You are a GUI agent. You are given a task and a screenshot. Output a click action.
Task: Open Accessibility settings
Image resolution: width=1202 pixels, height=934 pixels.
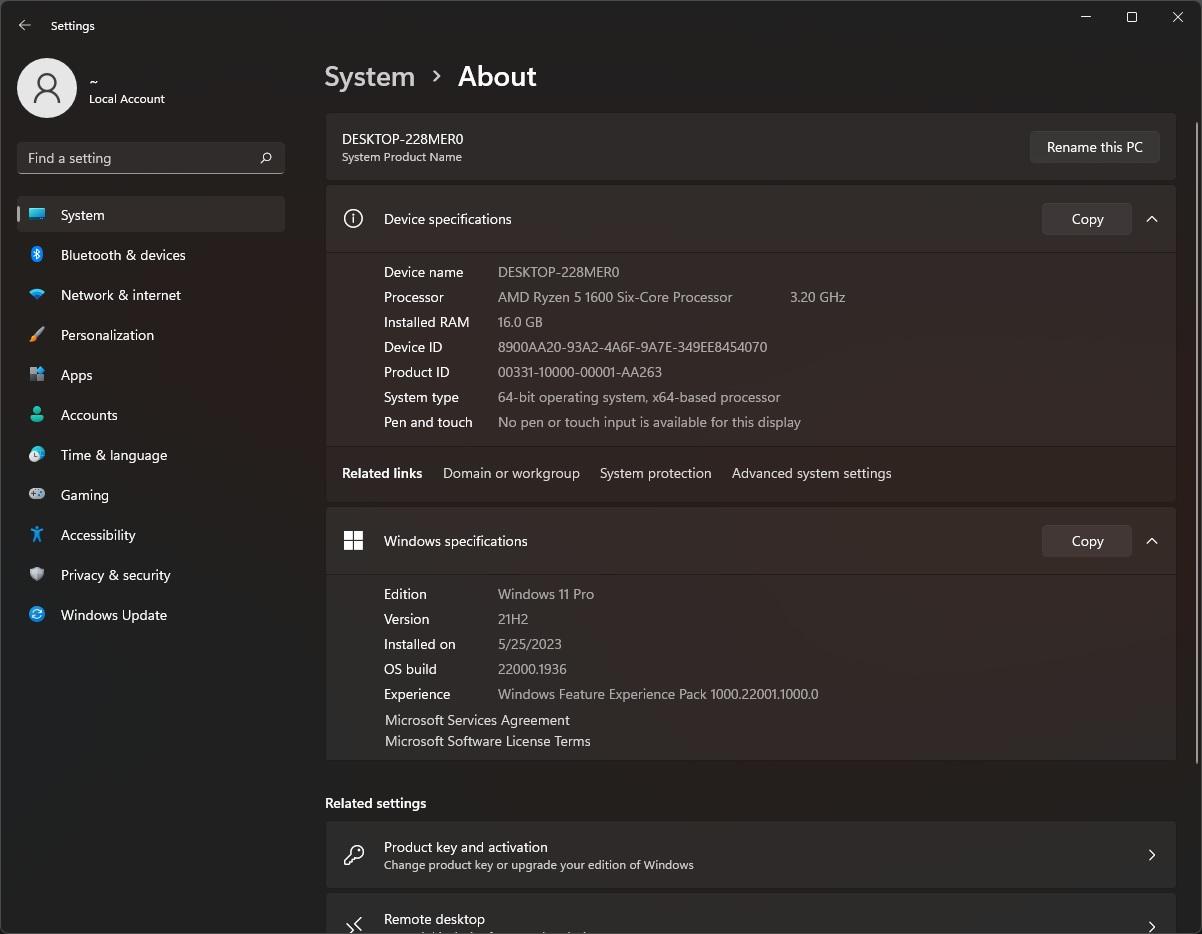[x=151, y=535]
